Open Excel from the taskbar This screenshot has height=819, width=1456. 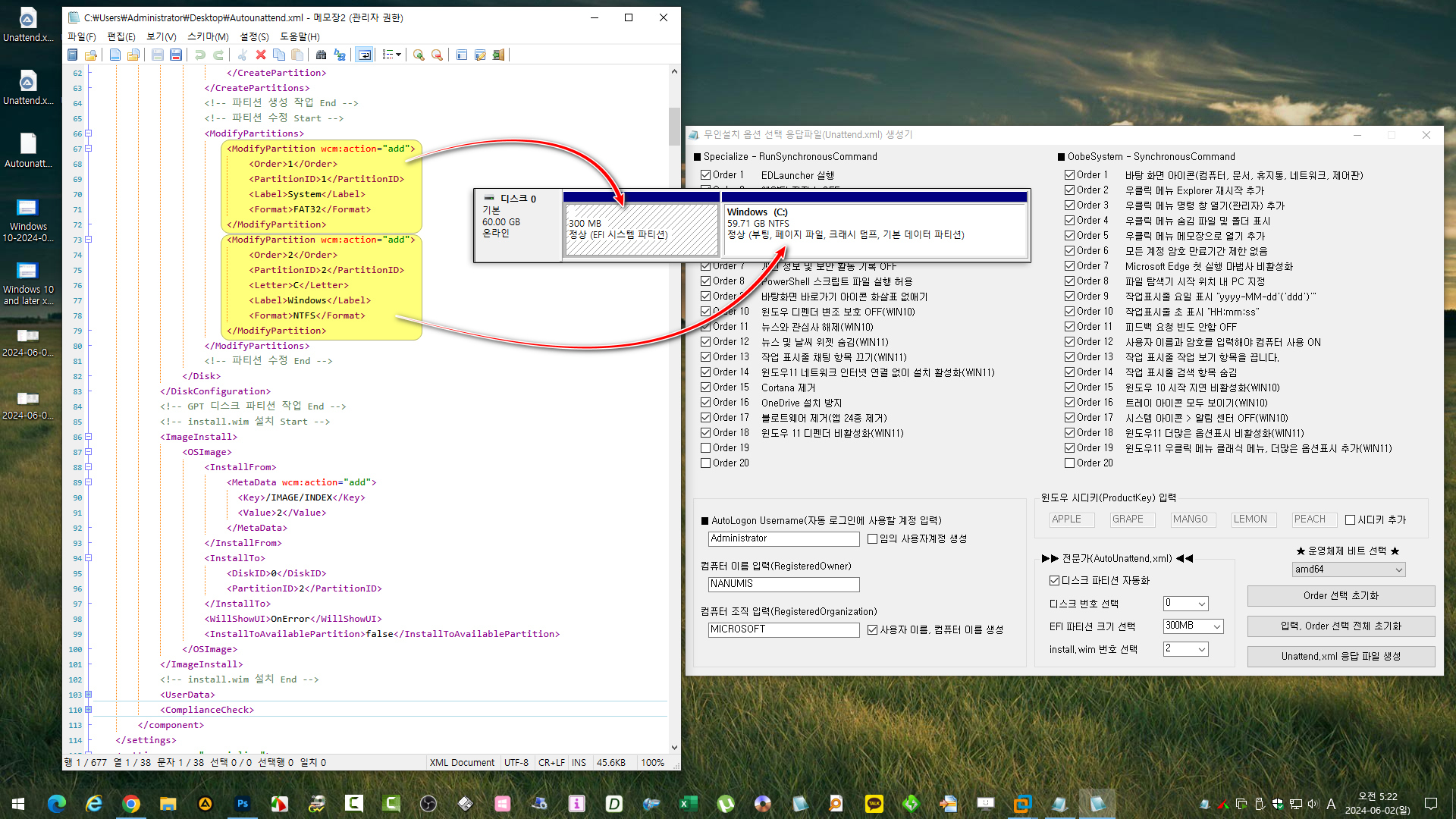(x=688, y=803)
